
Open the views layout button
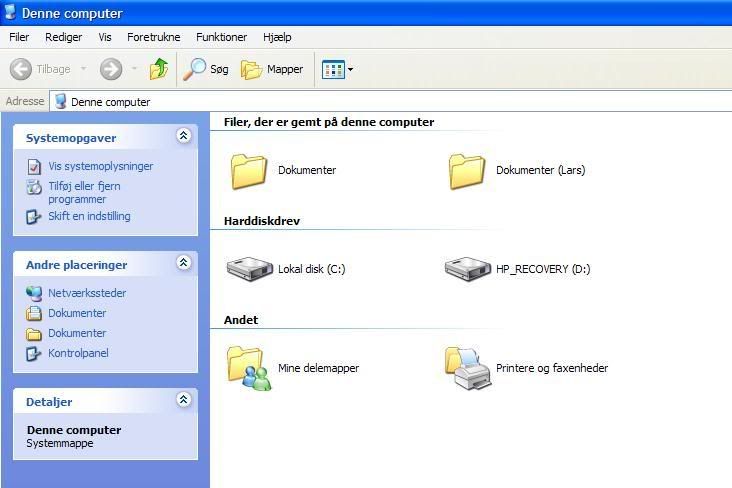pyautogui.click(x=333, y=70)
